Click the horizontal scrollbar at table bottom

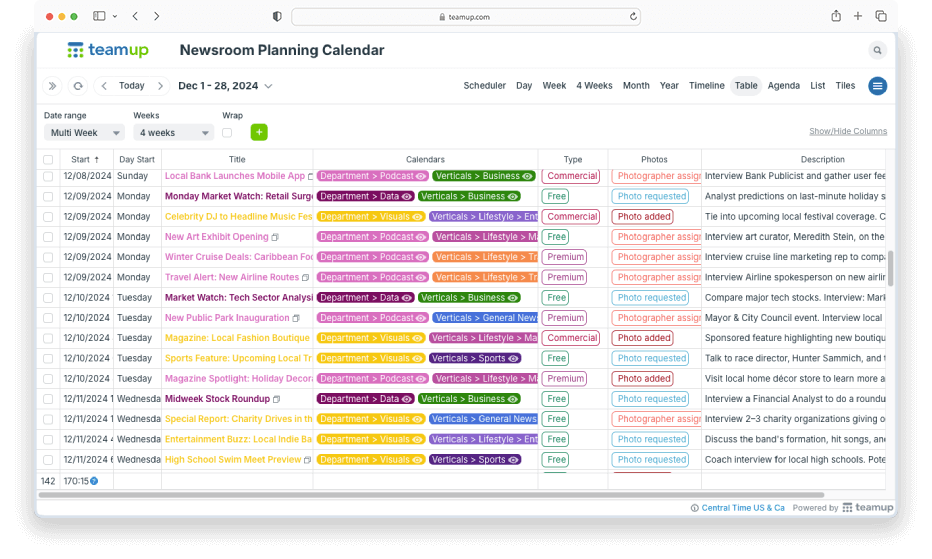430,494
